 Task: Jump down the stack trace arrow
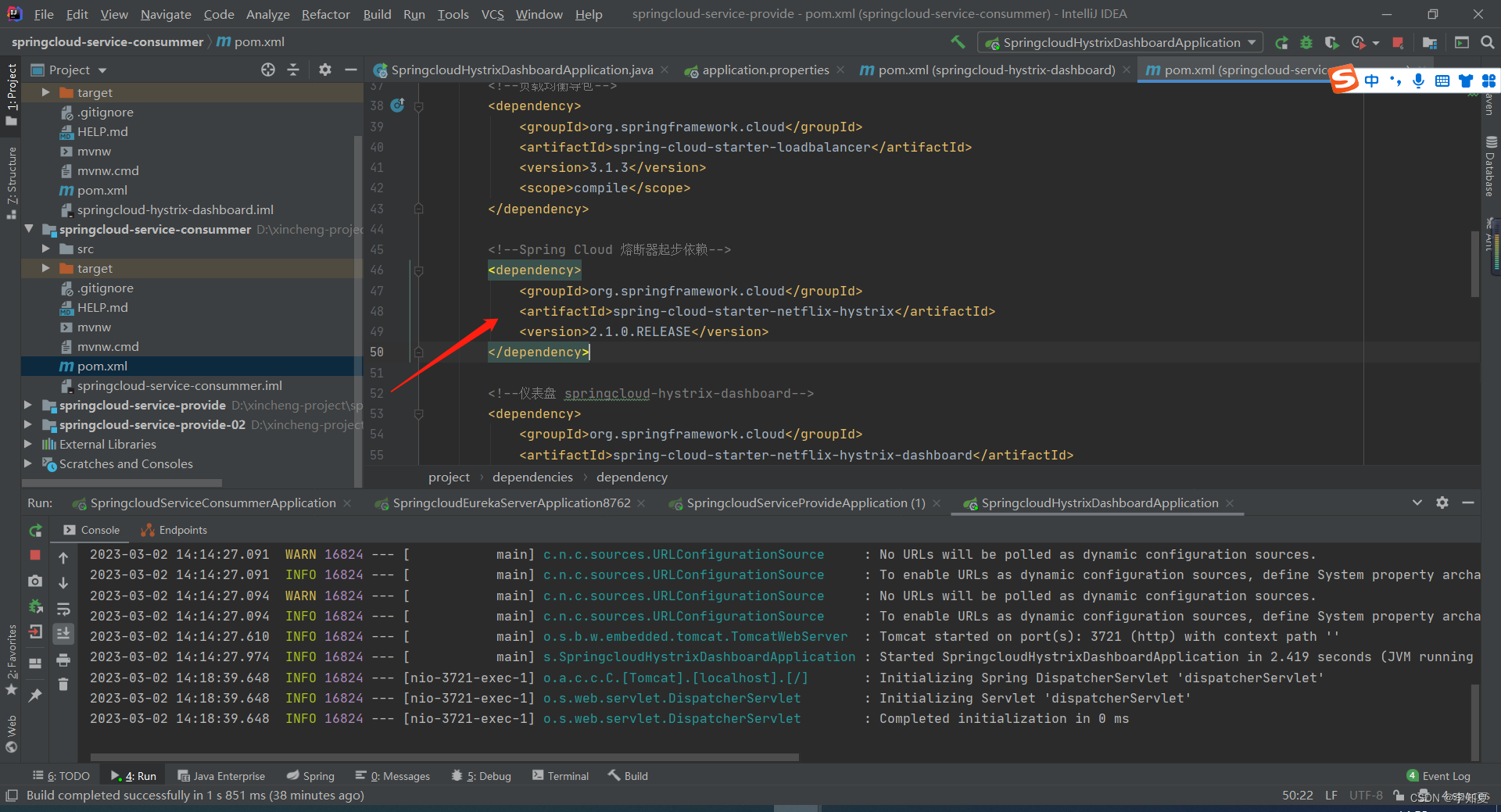(63, 583)
